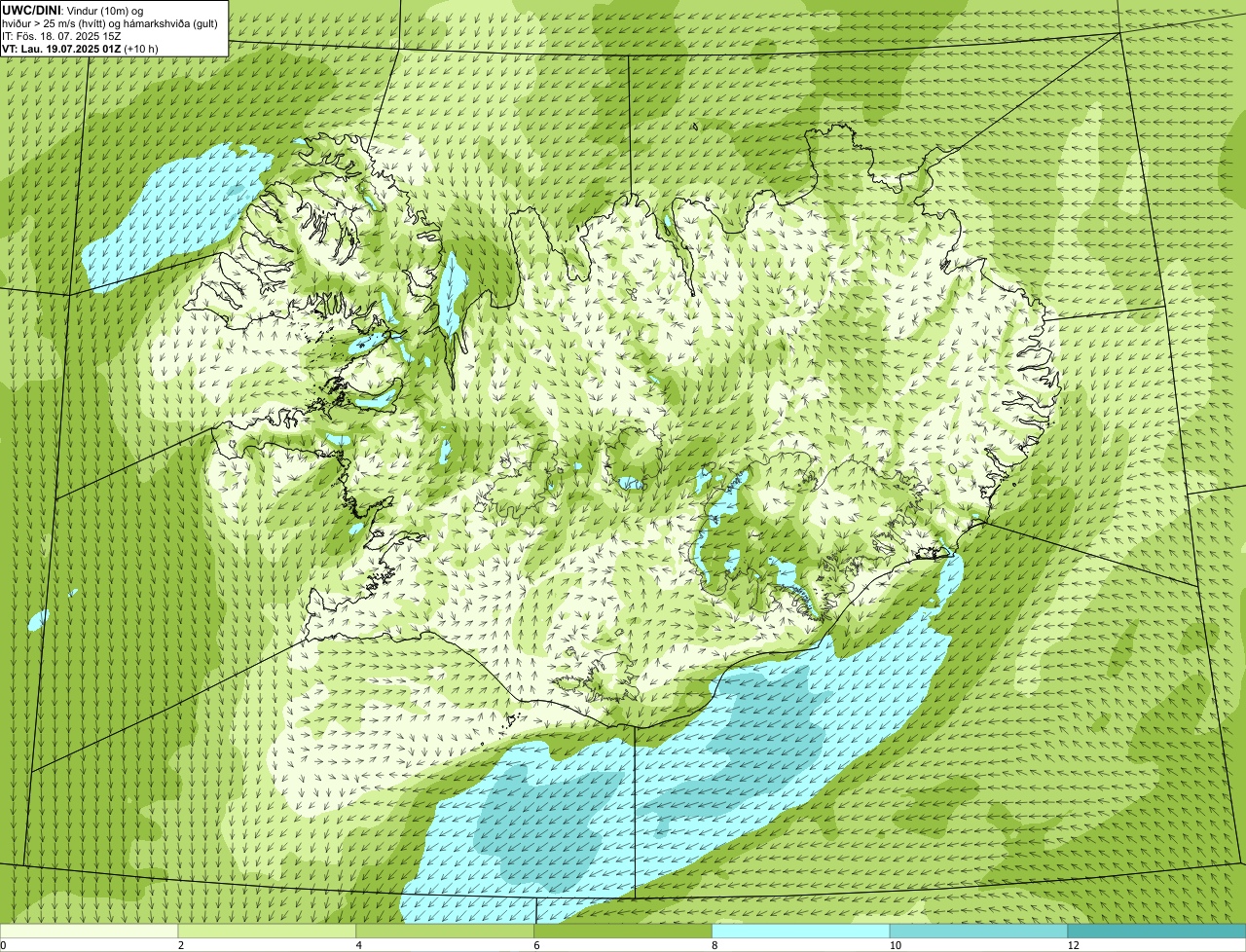The height and width of the screenshot is (952, 1246).
Task: Click the dark green 6–8 colorbar segment
Action: click(x=623, y=932)
